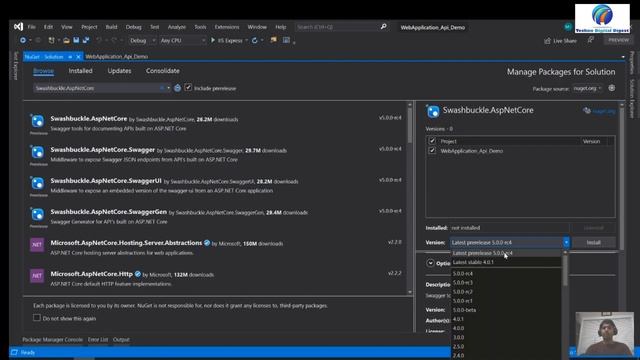
Task: Open the Build menu
Action: tap(111, 27)
